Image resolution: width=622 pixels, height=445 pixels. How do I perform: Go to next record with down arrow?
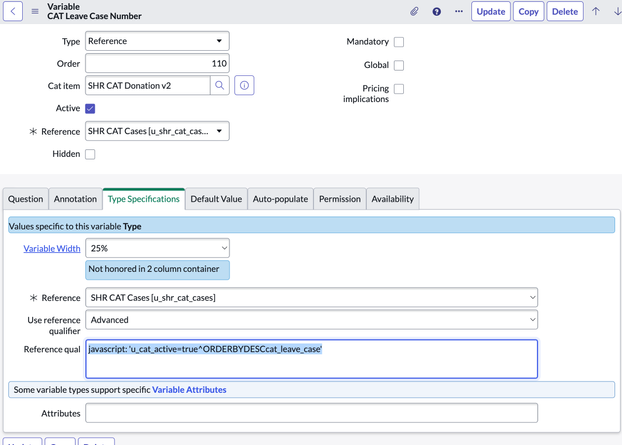[x=617, y=12]
